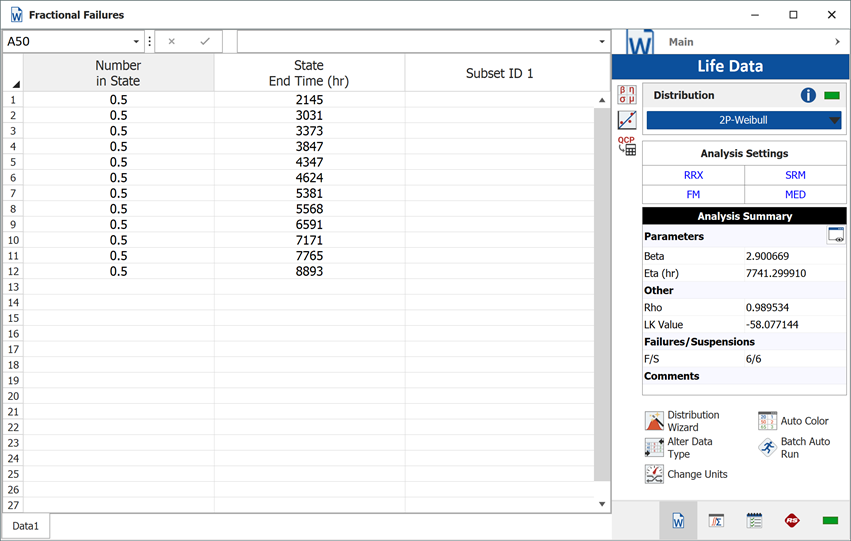
Task: Switch to the Data1 sheet tab
Action: (x=25, y=526)
